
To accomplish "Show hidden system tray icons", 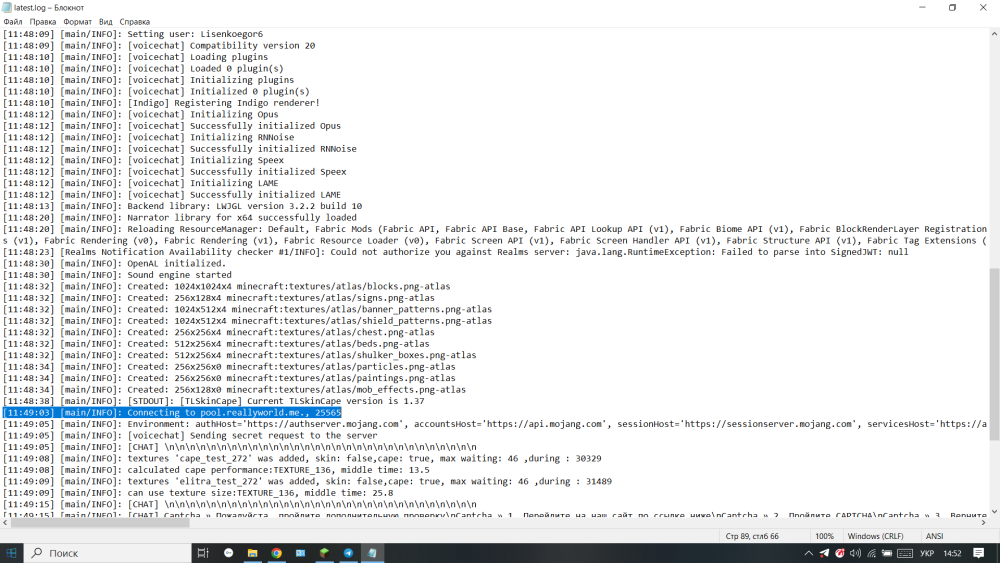I will 809,553.
